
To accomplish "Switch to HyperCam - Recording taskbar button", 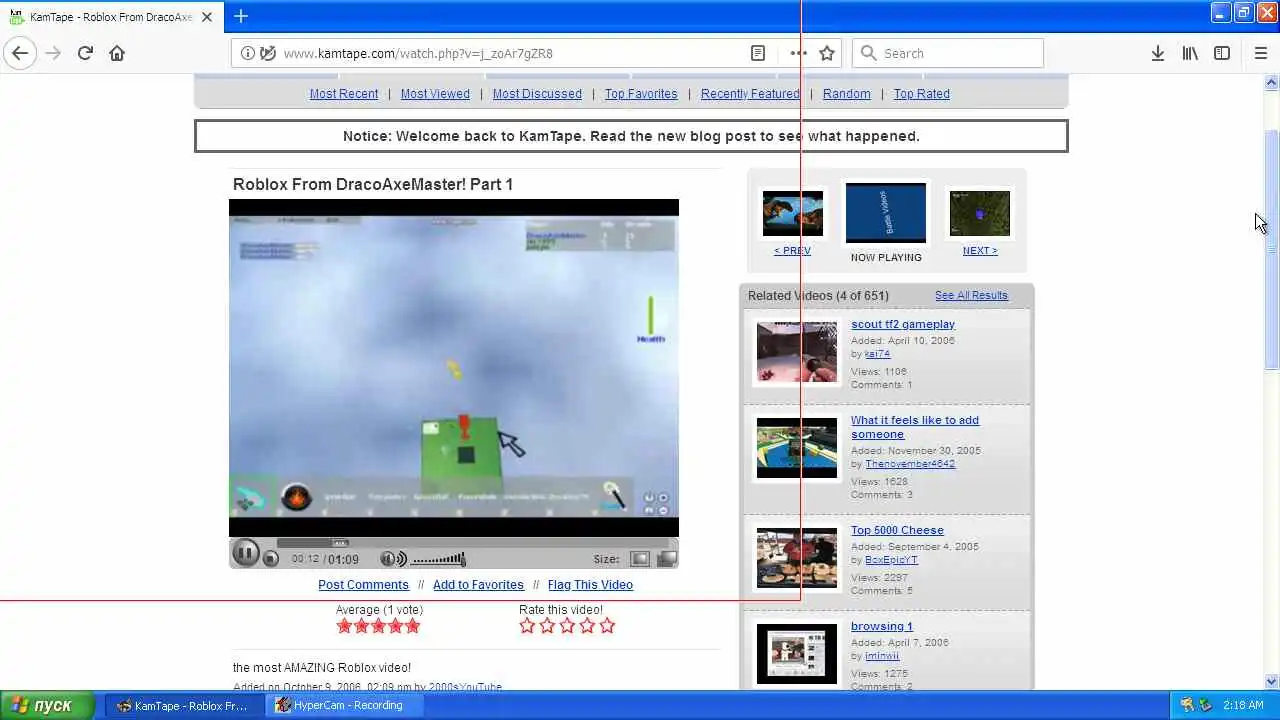I will click(x=345, y=705).
